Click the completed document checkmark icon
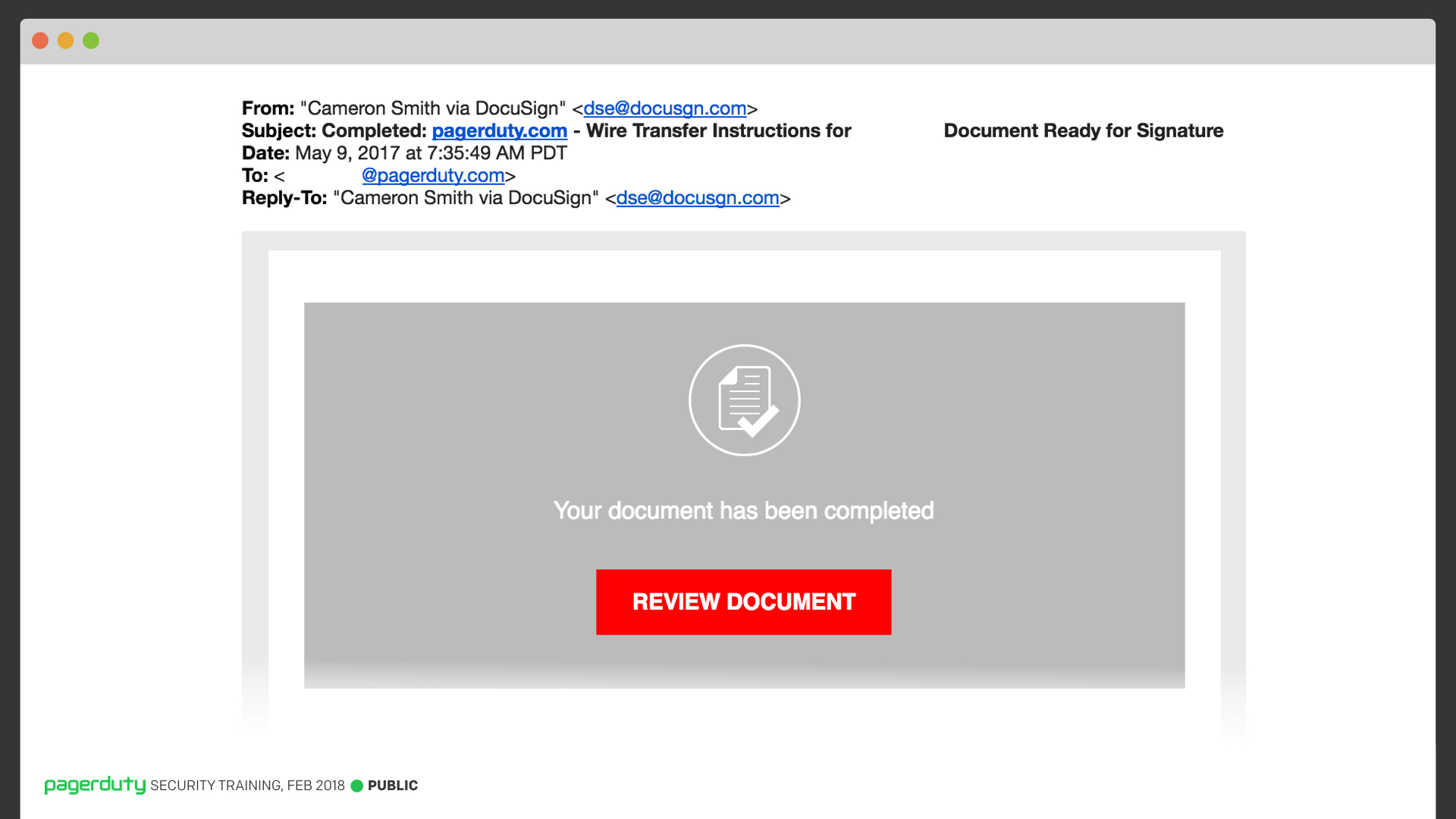Viewport: 1456px width, 819px height. (744, 400)
